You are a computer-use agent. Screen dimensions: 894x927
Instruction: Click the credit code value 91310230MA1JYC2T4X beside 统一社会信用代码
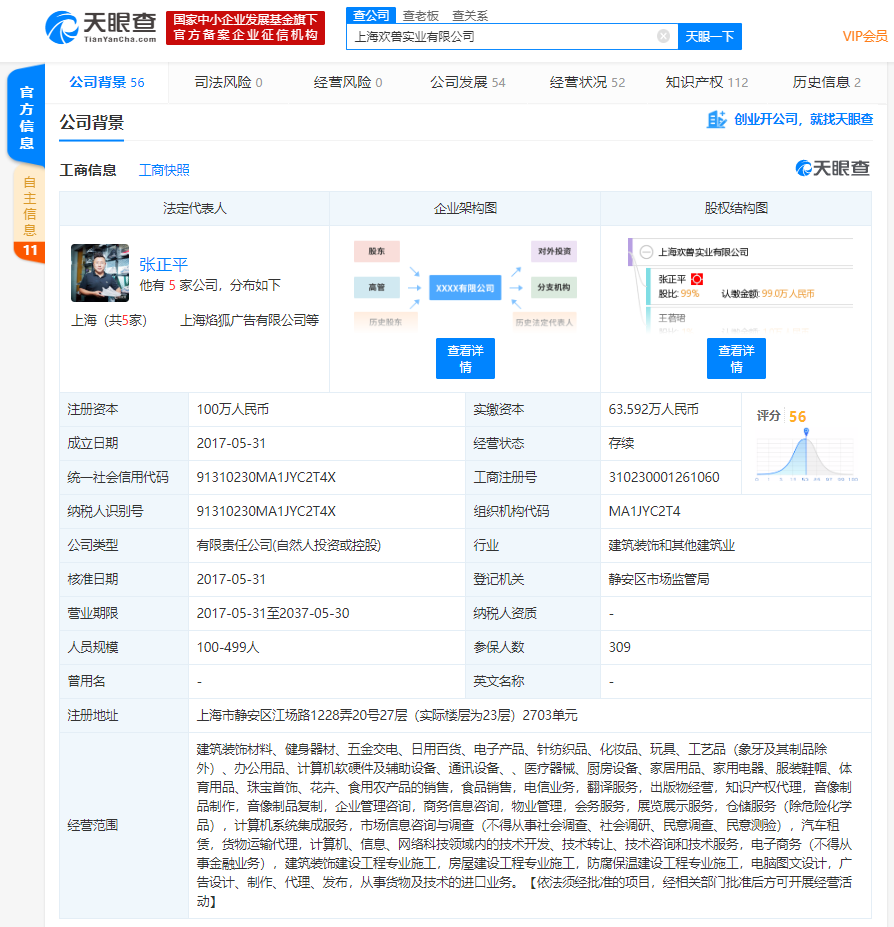[266, 477]
